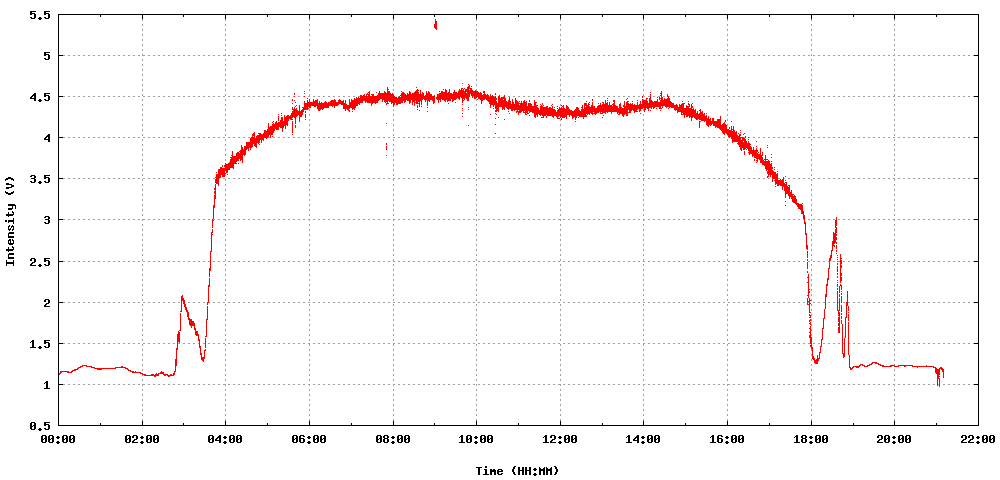
Task: Click the x-axis tick label 04:00
Action: tap(226, 439)
